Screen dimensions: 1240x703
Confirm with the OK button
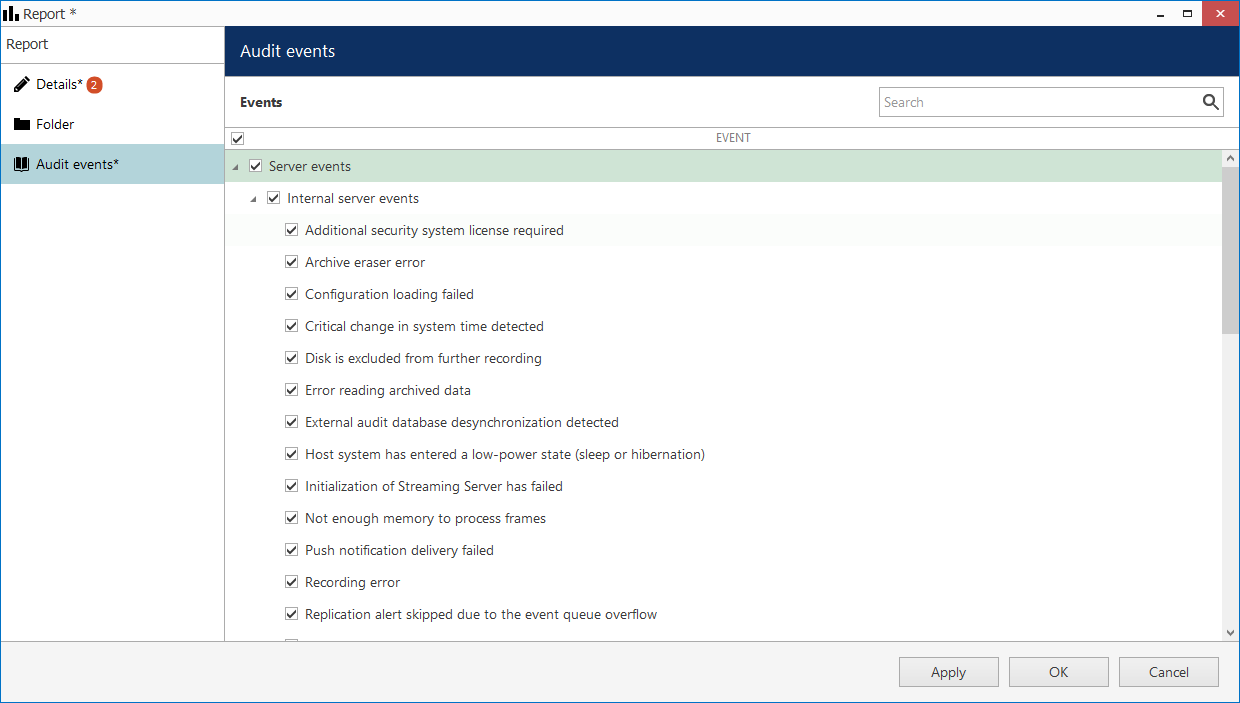click(1058, 672)
